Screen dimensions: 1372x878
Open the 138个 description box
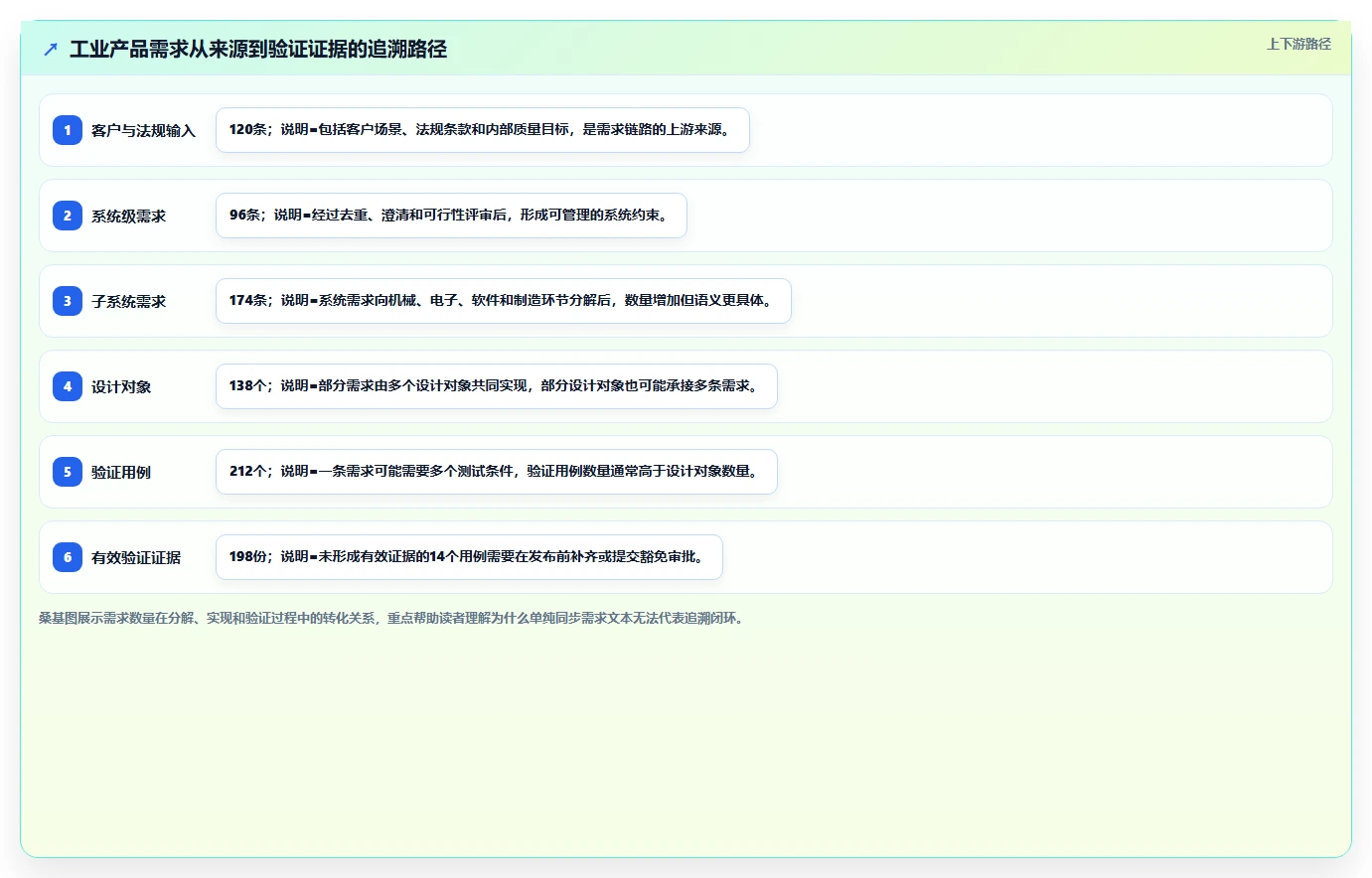tap(497, 386)
